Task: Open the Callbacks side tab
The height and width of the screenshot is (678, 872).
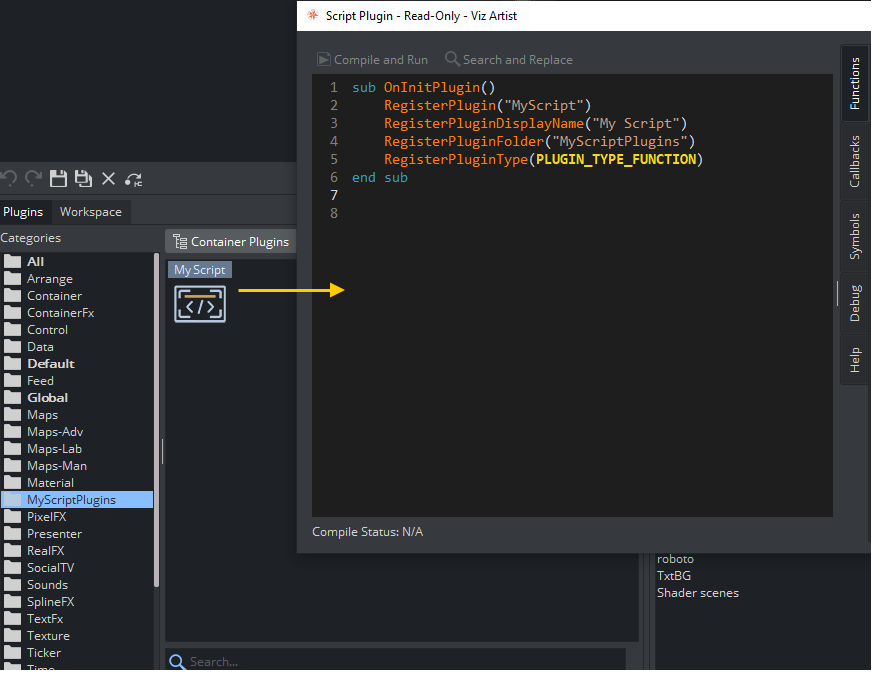Action: (x=855, y=161)
